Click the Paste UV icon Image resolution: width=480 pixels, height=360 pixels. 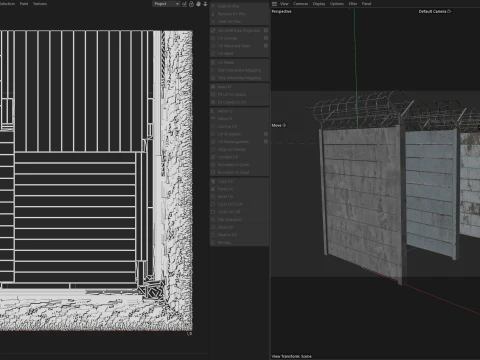(213, 189)
